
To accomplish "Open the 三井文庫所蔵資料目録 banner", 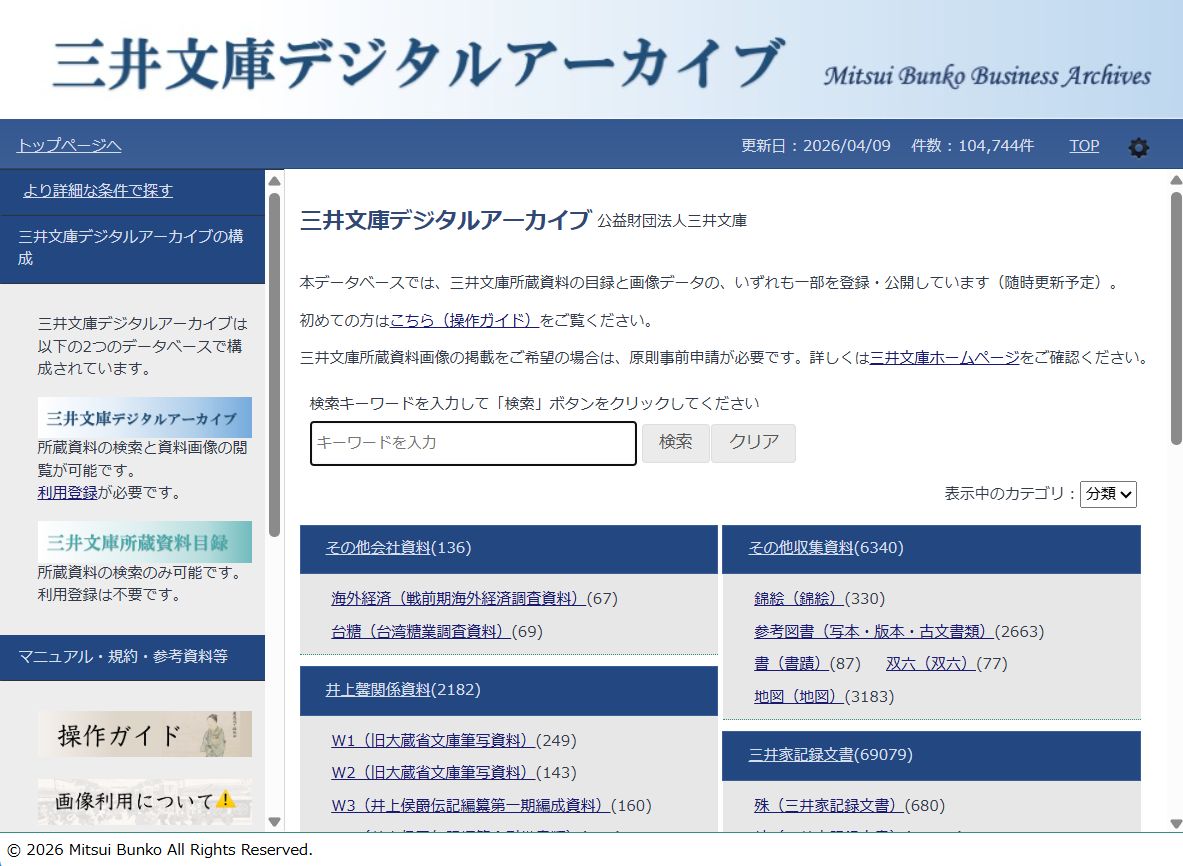I will (x=145, y=542).
